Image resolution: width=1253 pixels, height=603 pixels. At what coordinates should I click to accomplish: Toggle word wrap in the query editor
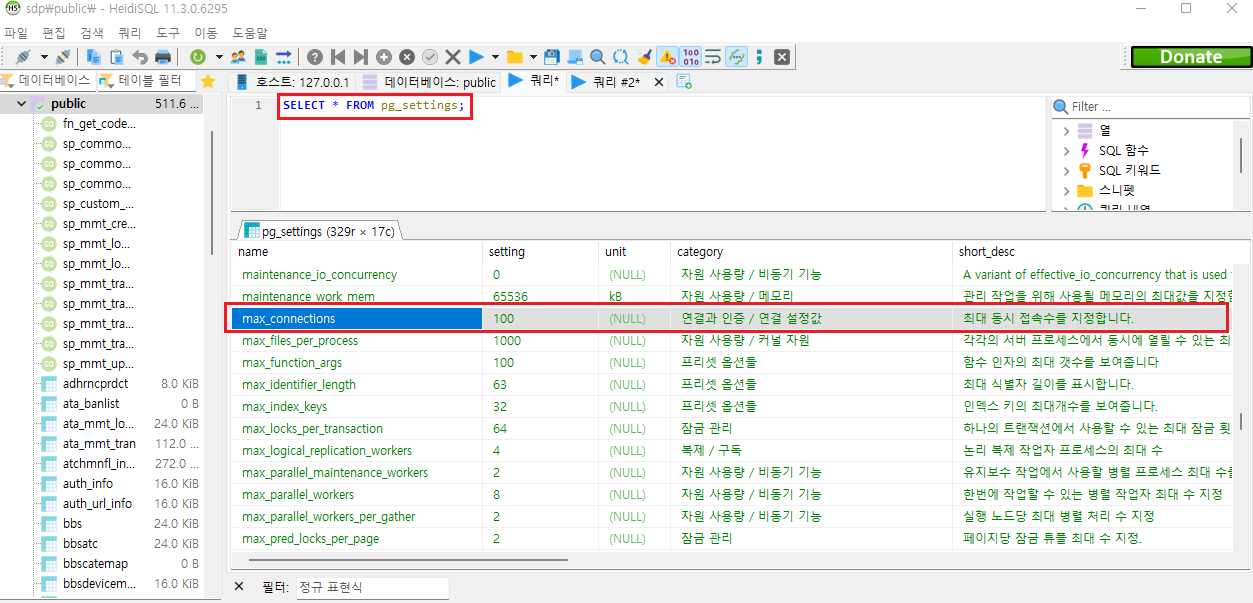(714, 57)
